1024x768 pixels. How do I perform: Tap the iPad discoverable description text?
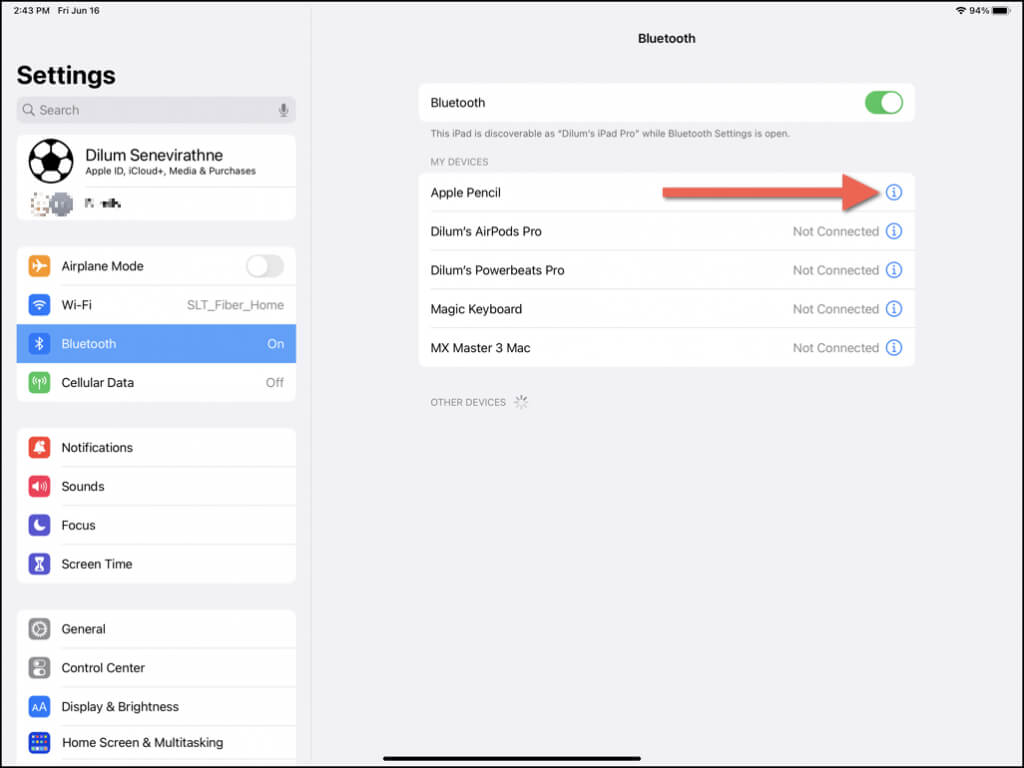click(x=610, y=133)
